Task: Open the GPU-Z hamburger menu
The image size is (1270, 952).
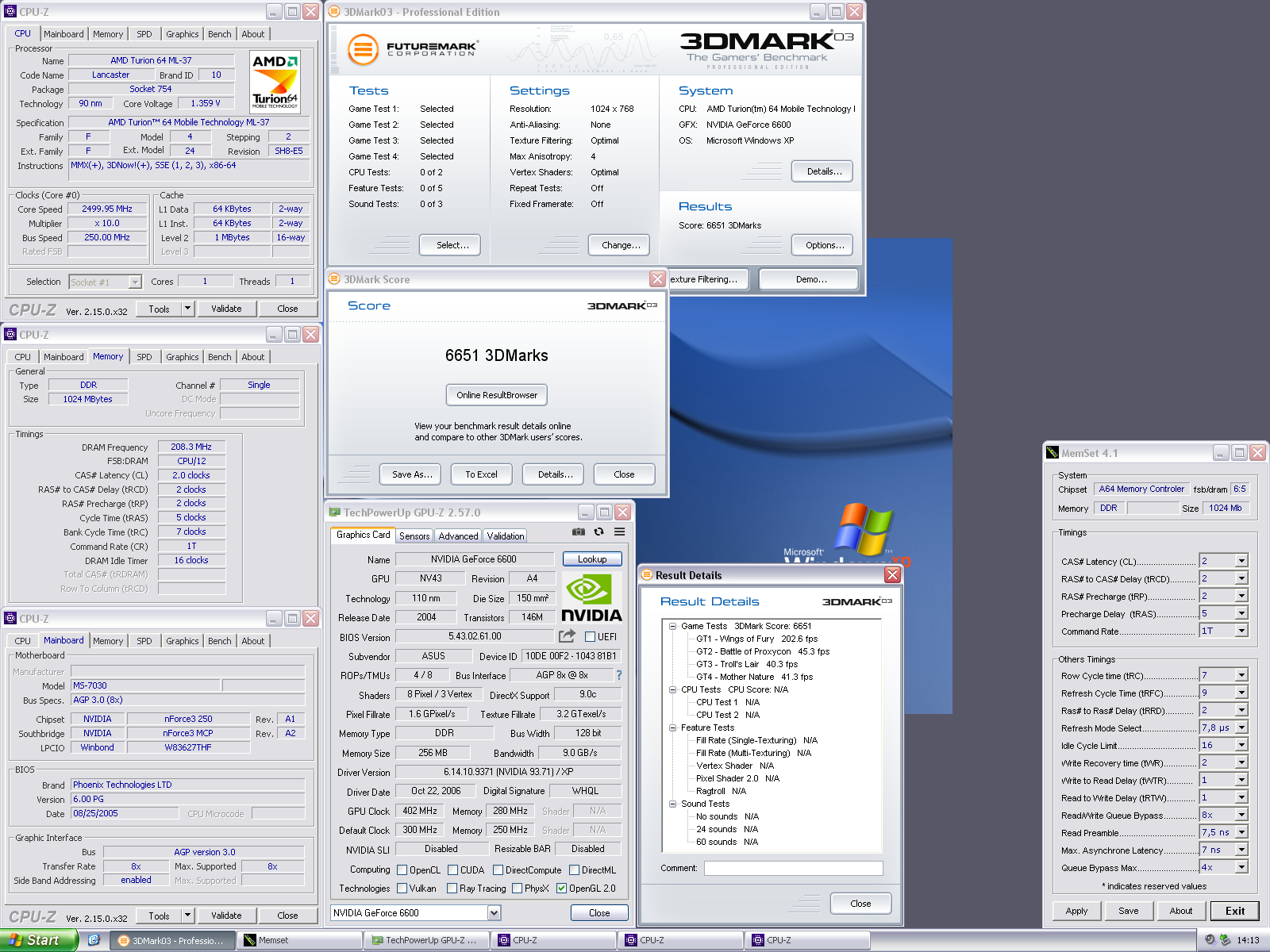Action: (619, 532)
